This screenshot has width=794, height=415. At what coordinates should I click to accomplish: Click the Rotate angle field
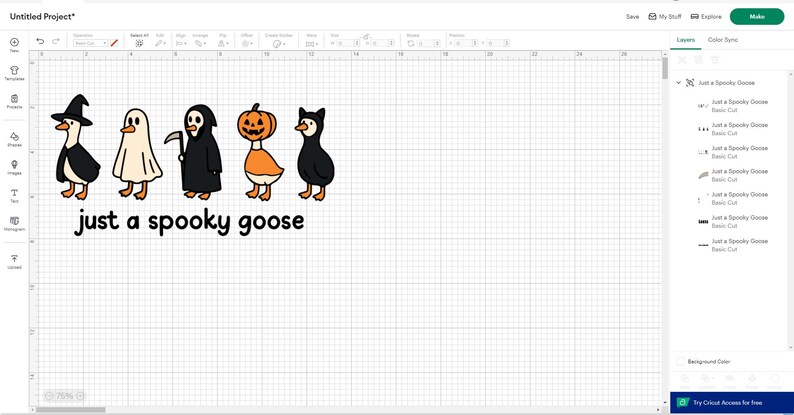click(428, 44)
